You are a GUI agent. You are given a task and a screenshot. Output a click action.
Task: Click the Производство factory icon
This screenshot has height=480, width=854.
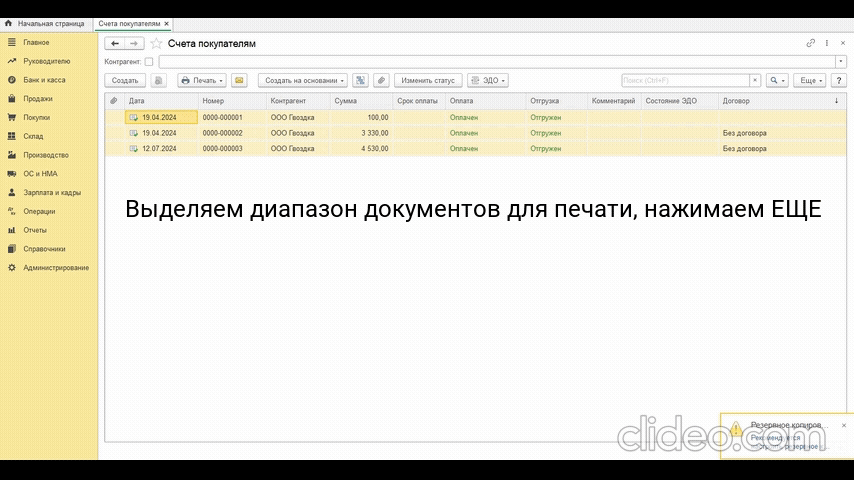point(11,155)
